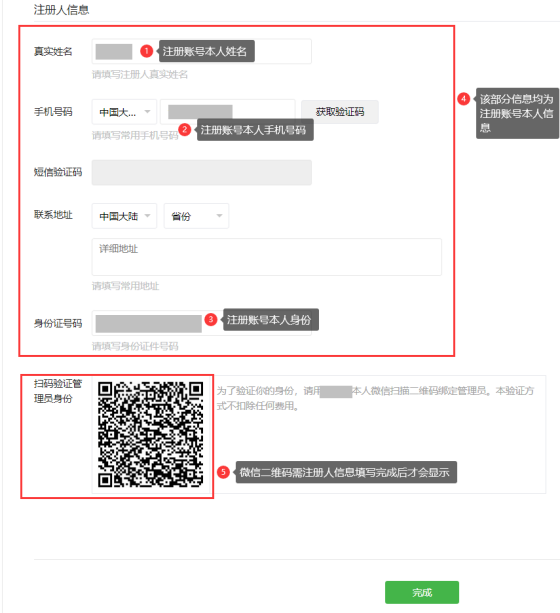
Task: Click the red number 1 annotation marker
Action: pyautogui.click(x=147, y=51)
